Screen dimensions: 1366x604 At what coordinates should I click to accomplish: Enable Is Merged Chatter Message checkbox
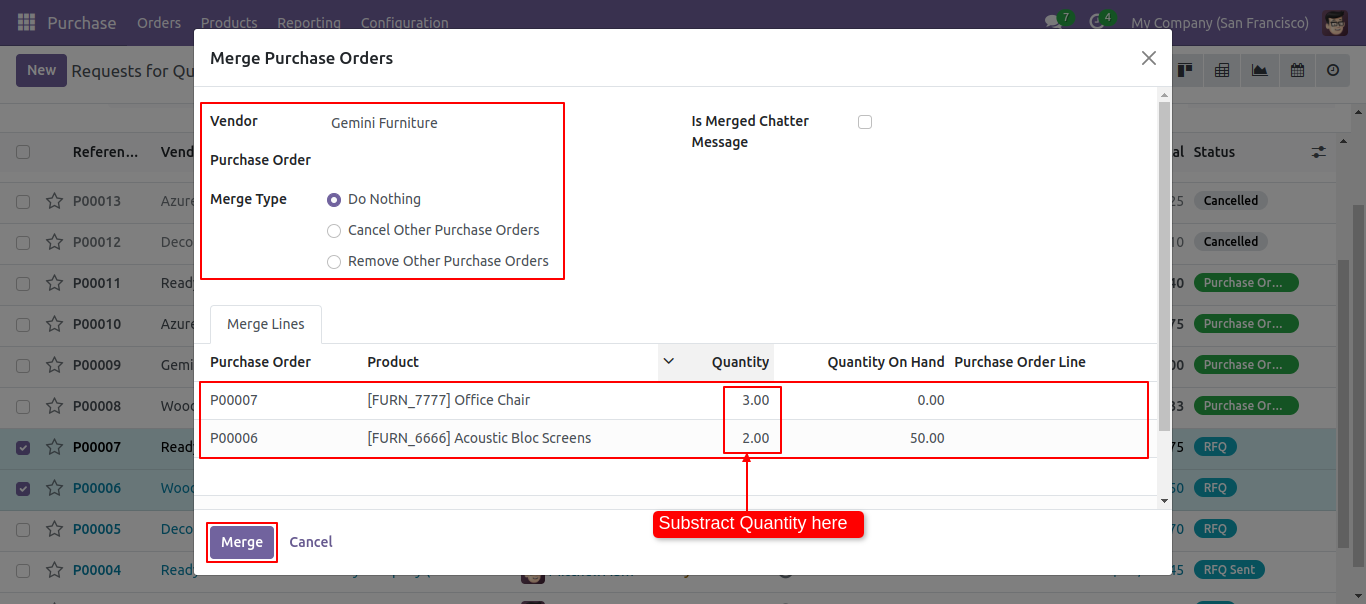[865, 122]
